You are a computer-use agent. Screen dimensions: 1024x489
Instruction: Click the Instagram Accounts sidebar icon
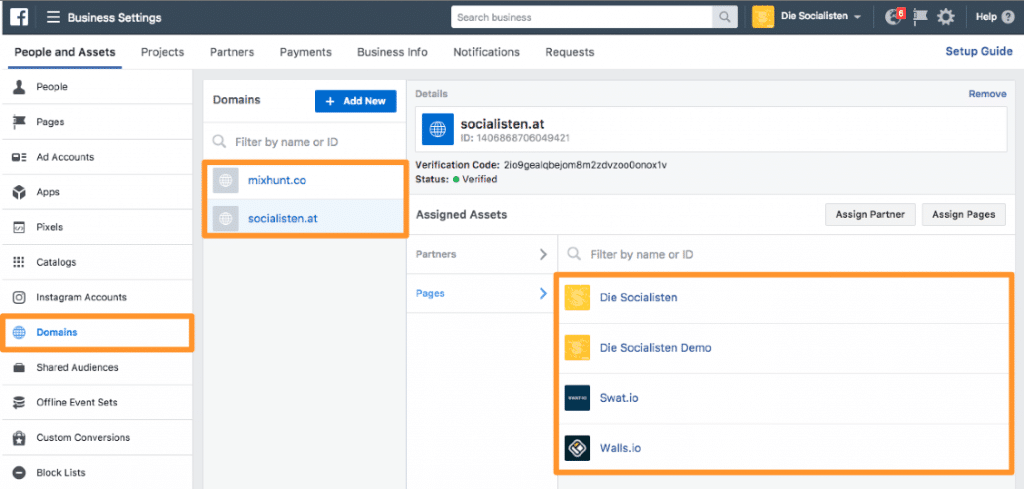[x=19, y=297]
